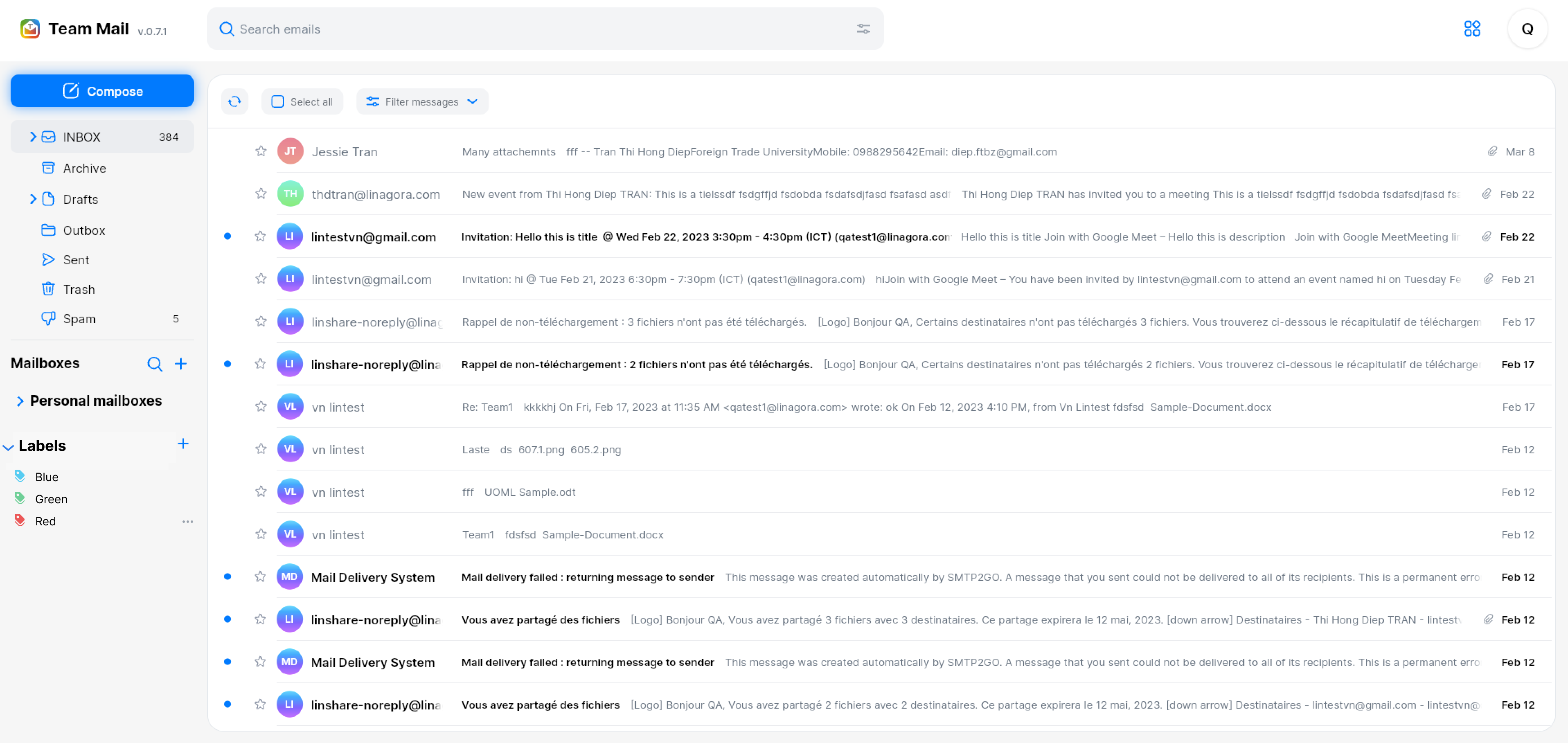This screenshot has width=1568, height=743.
Task: Star the Rappel 2 fichiers email
Action: (261, 364)
